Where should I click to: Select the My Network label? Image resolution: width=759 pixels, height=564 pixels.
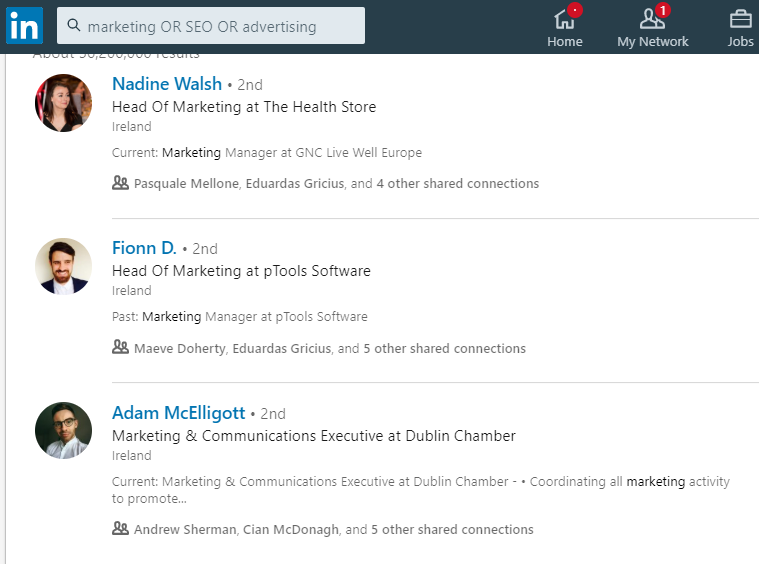653,42
